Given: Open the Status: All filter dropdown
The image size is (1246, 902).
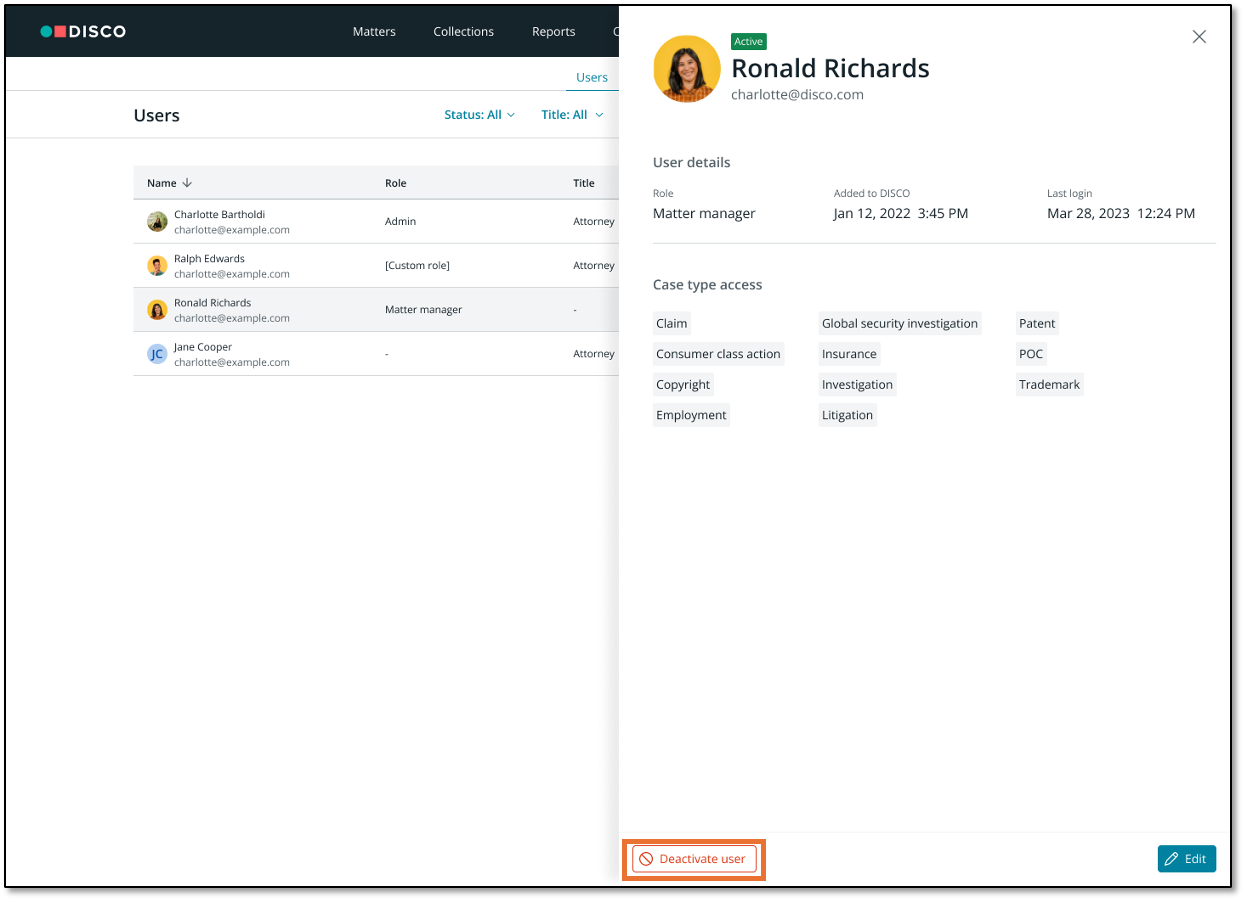Looking at the screenshot, I should (479, 115).
